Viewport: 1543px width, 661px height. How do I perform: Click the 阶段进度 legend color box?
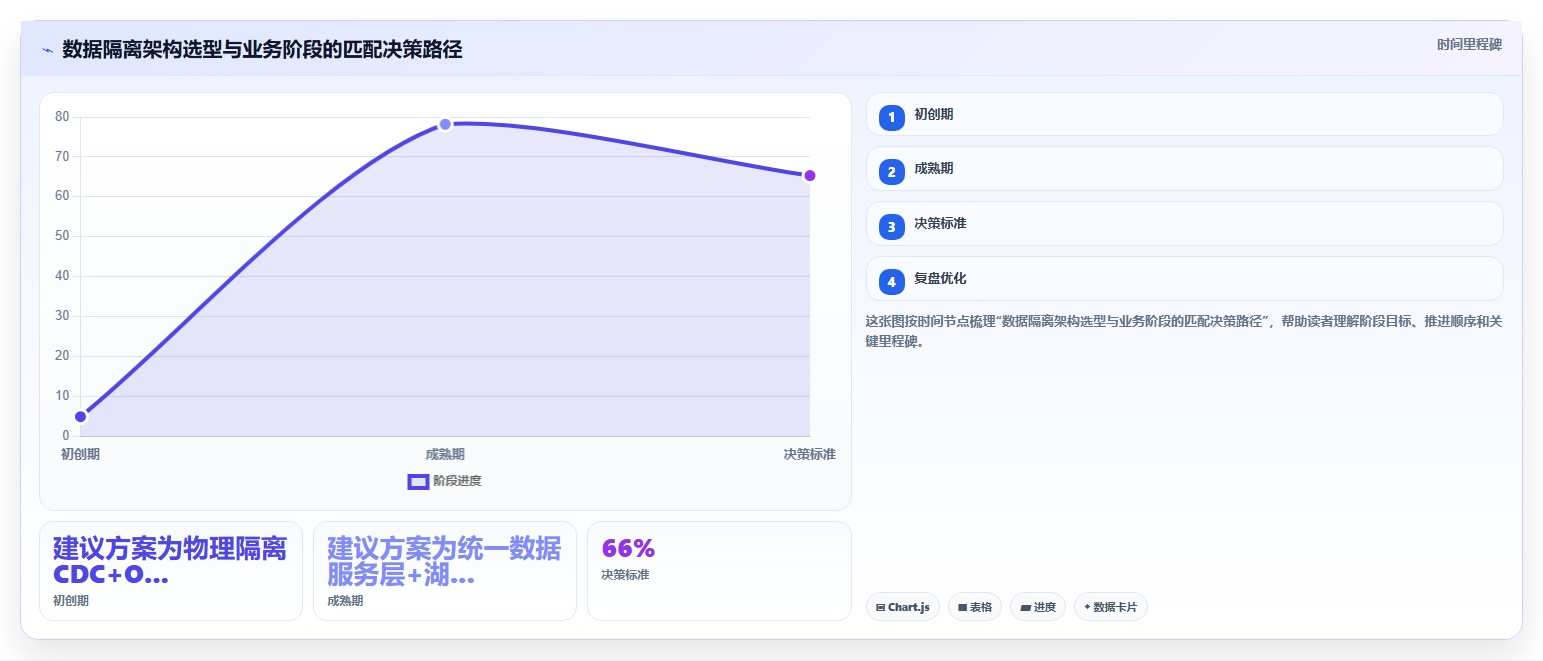[418, 481]
